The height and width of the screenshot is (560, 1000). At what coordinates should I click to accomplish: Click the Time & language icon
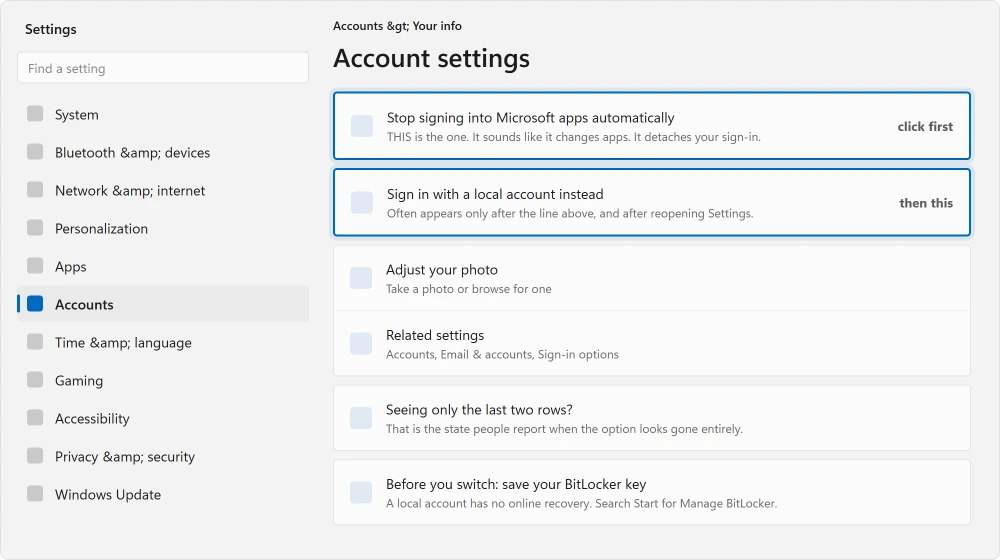coord(35,342)
